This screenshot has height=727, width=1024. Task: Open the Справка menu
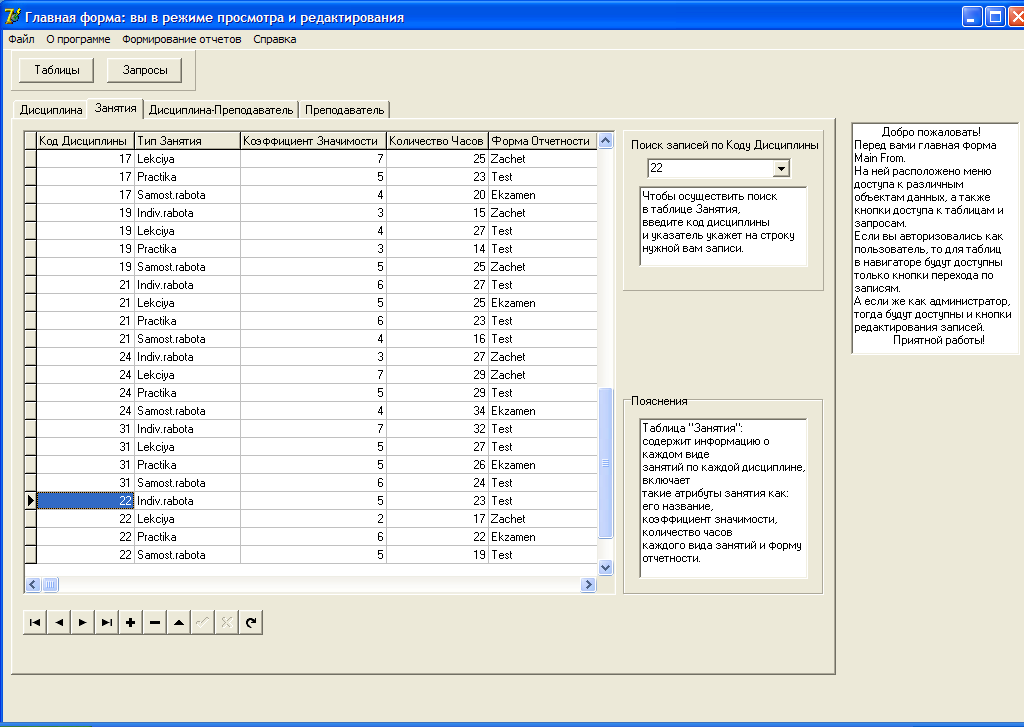pyautogui.click(x=275, y=39)
